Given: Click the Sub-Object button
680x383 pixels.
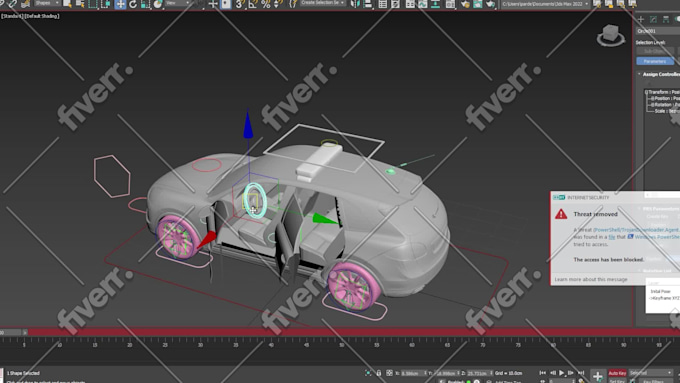Looking at the screenshot, I should 655,51.
